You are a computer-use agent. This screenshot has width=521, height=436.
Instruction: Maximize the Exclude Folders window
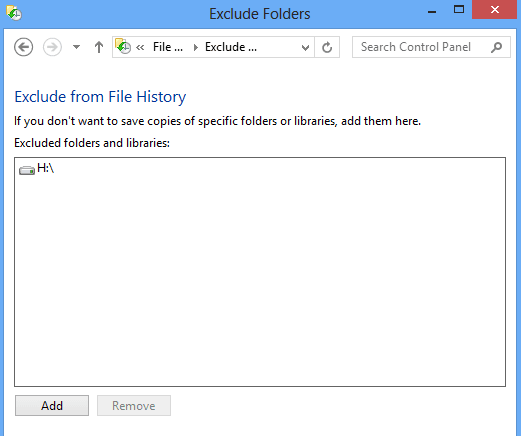coord(459,10)
